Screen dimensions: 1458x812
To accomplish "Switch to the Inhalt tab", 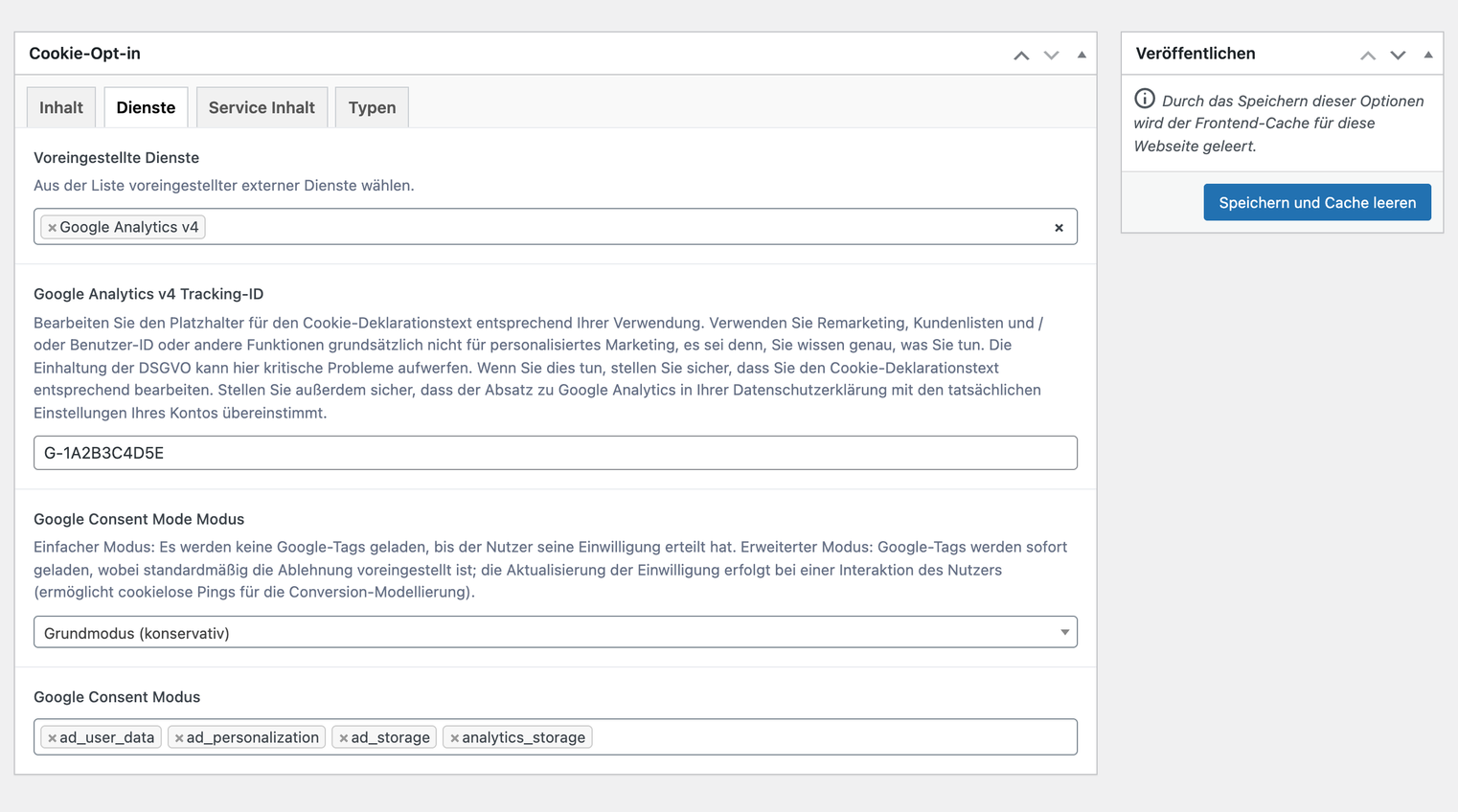I will [x=61, y=107].
